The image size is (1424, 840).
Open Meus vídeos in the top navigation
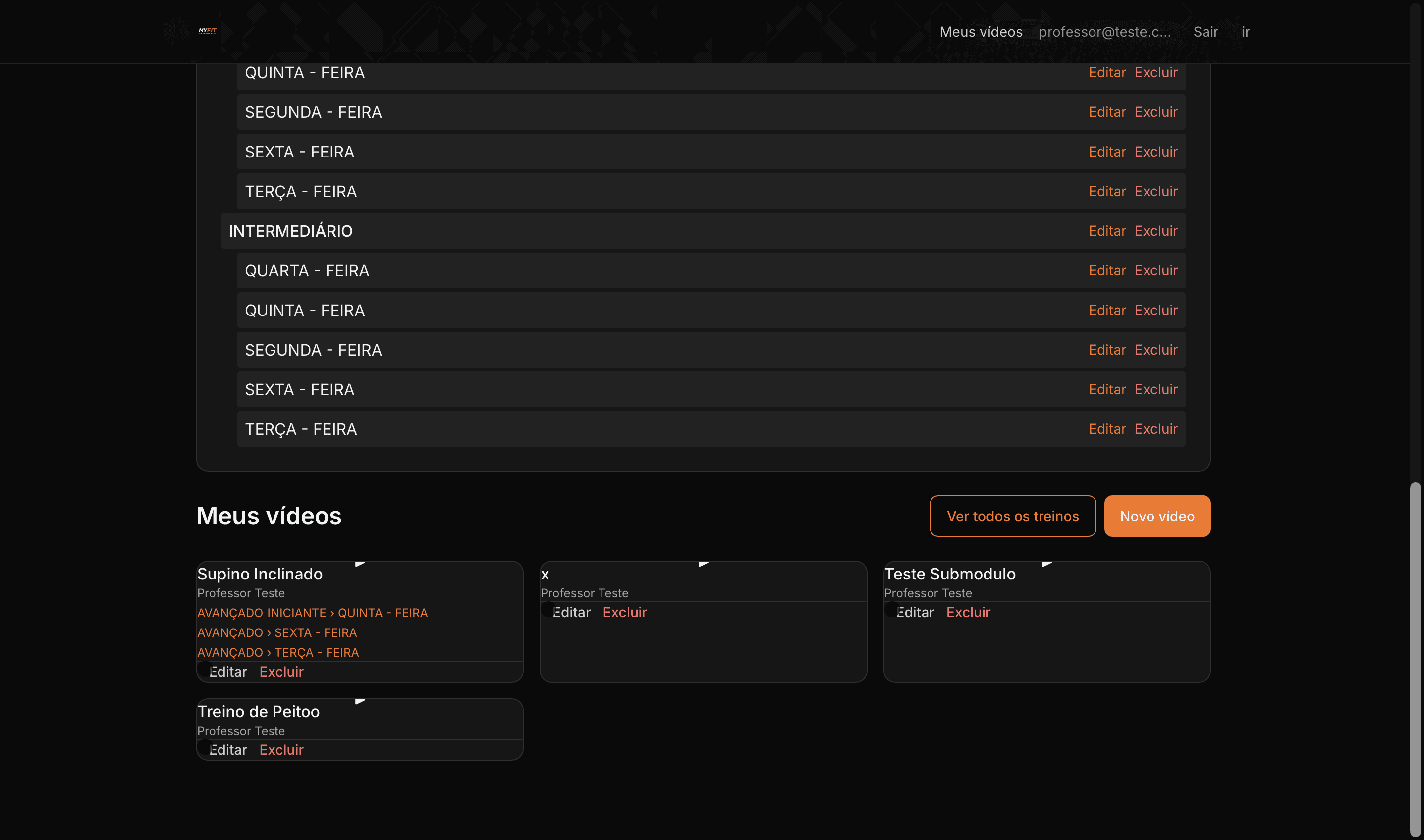[981, 32]
